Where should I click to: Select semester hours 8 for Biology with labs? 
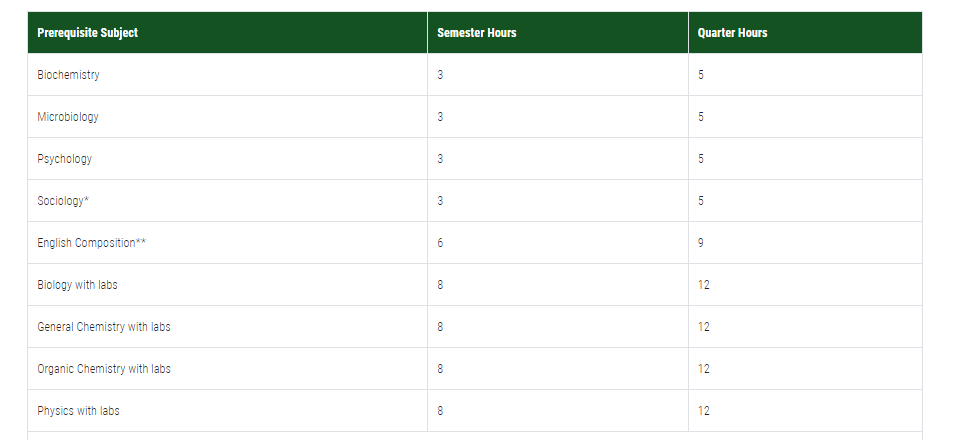coord(440,285)
